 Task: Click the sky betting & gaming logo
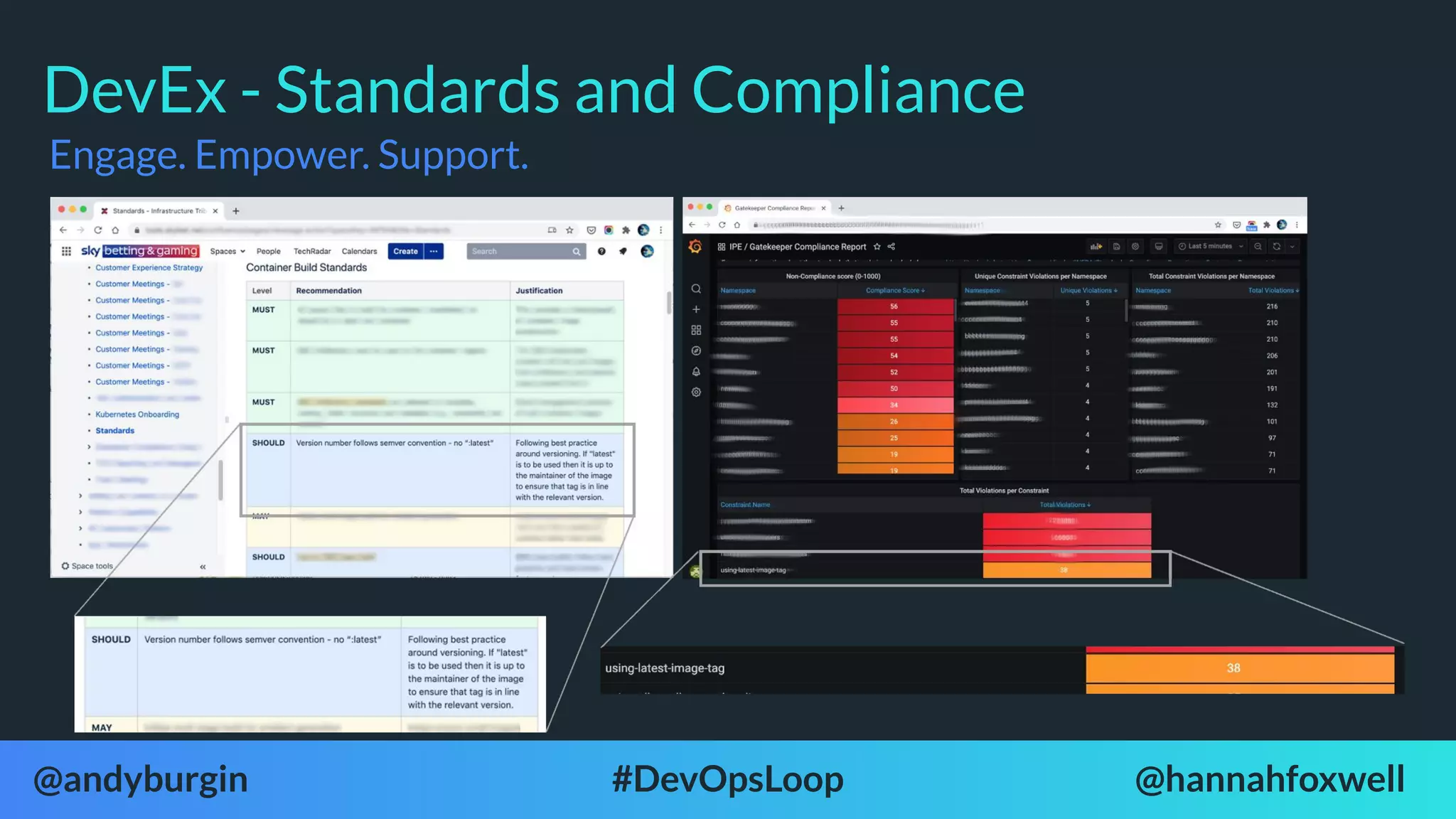(x=140, y=251)
